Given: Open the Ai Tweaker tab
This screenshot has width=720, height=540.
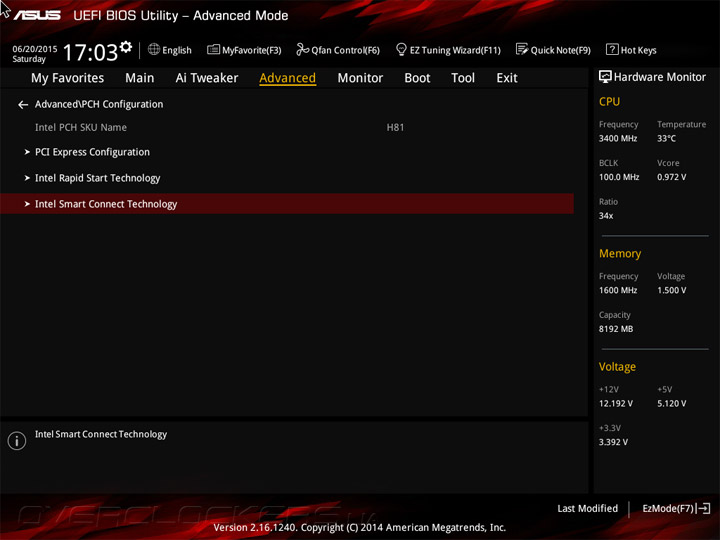Looking at the screenshot, I should [x=207, y=78].
